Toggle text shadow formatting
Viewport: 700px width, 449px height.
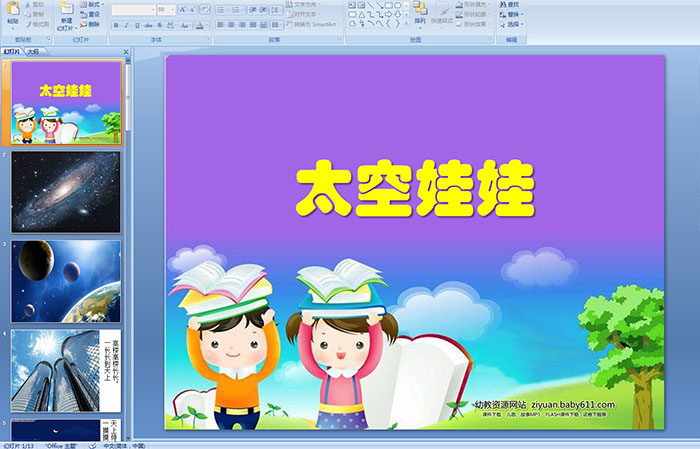pyautogui.click(x=159, y=25)
